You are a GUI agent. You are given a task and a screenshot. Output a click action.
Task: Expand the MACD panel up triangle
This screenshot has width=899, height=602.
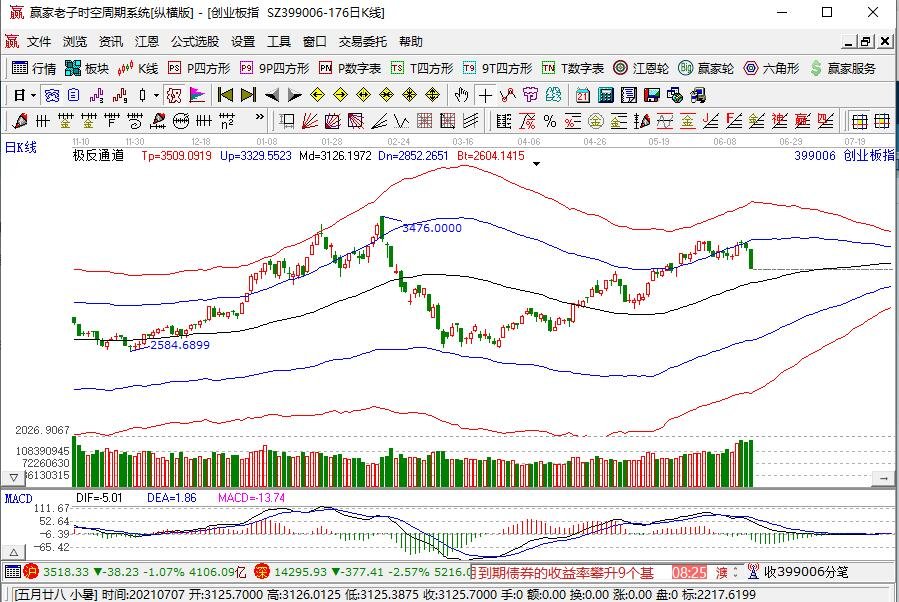pyautogui.click(x=14, y=553)
